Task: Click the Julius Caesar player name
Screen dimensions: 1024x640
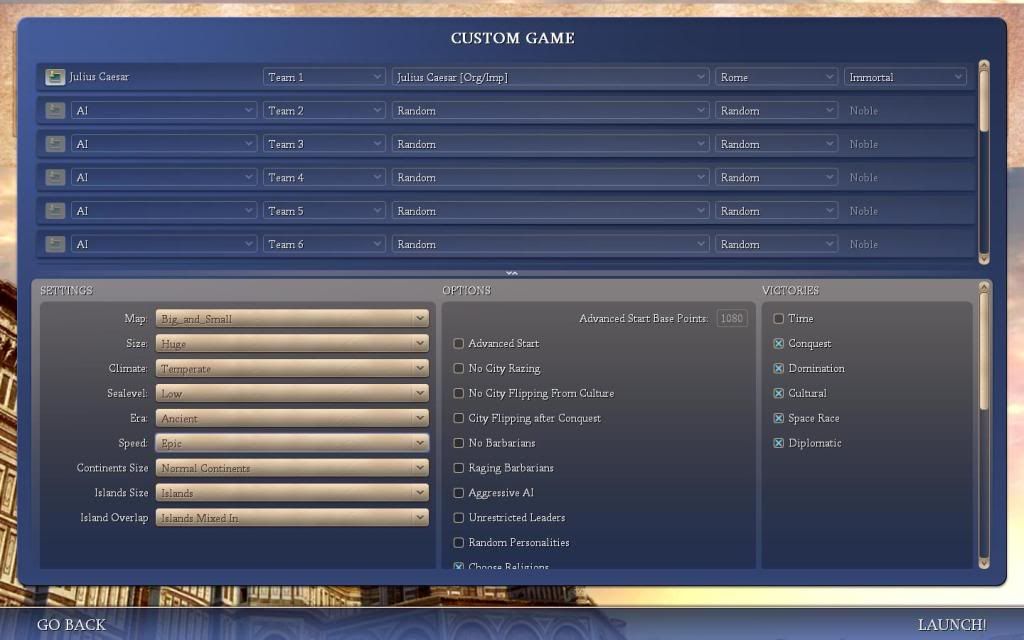Action: [99, 77]
